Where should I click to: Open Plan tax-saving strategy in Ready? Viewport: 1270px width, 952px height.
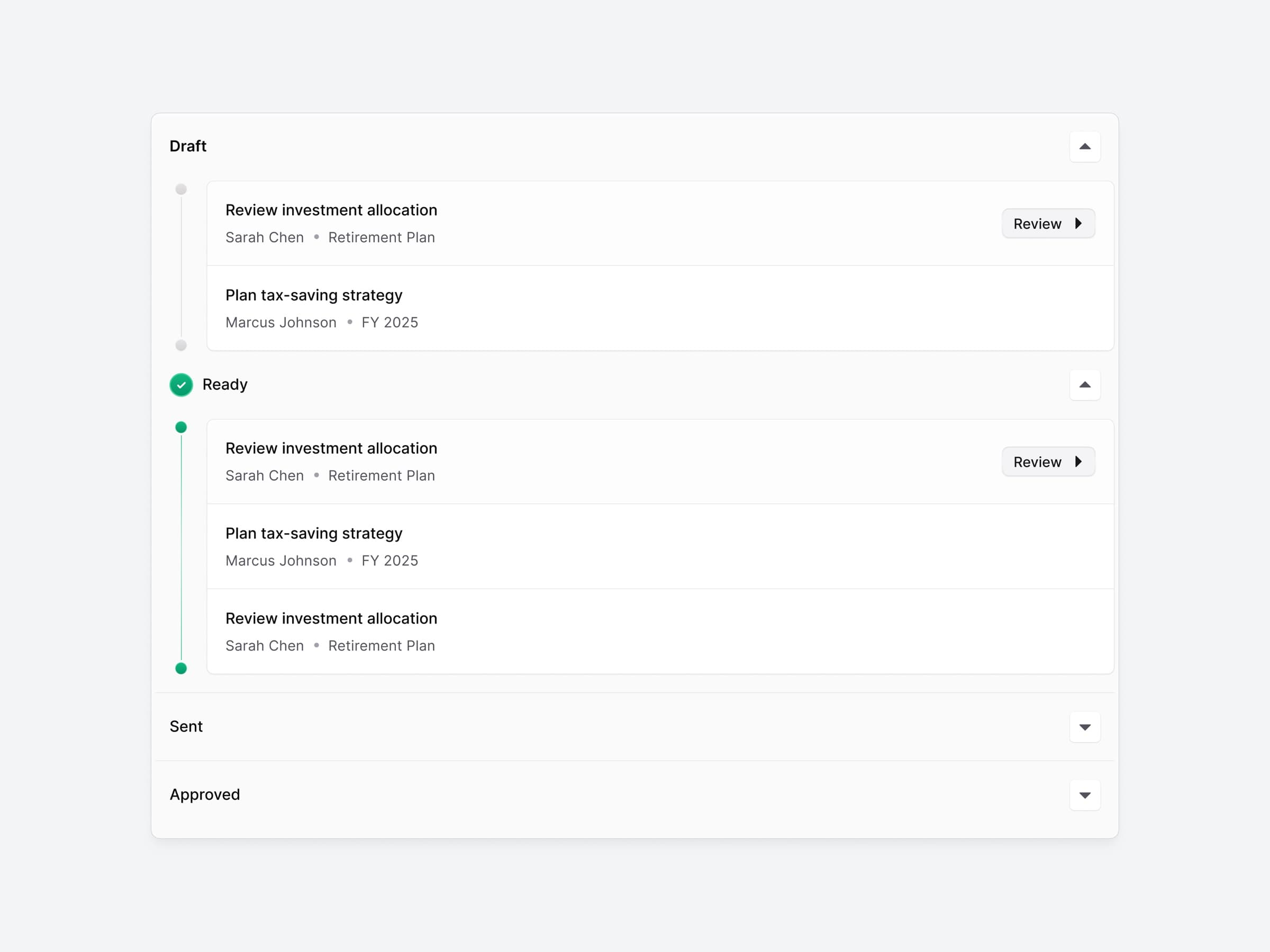tap(660, 546)
